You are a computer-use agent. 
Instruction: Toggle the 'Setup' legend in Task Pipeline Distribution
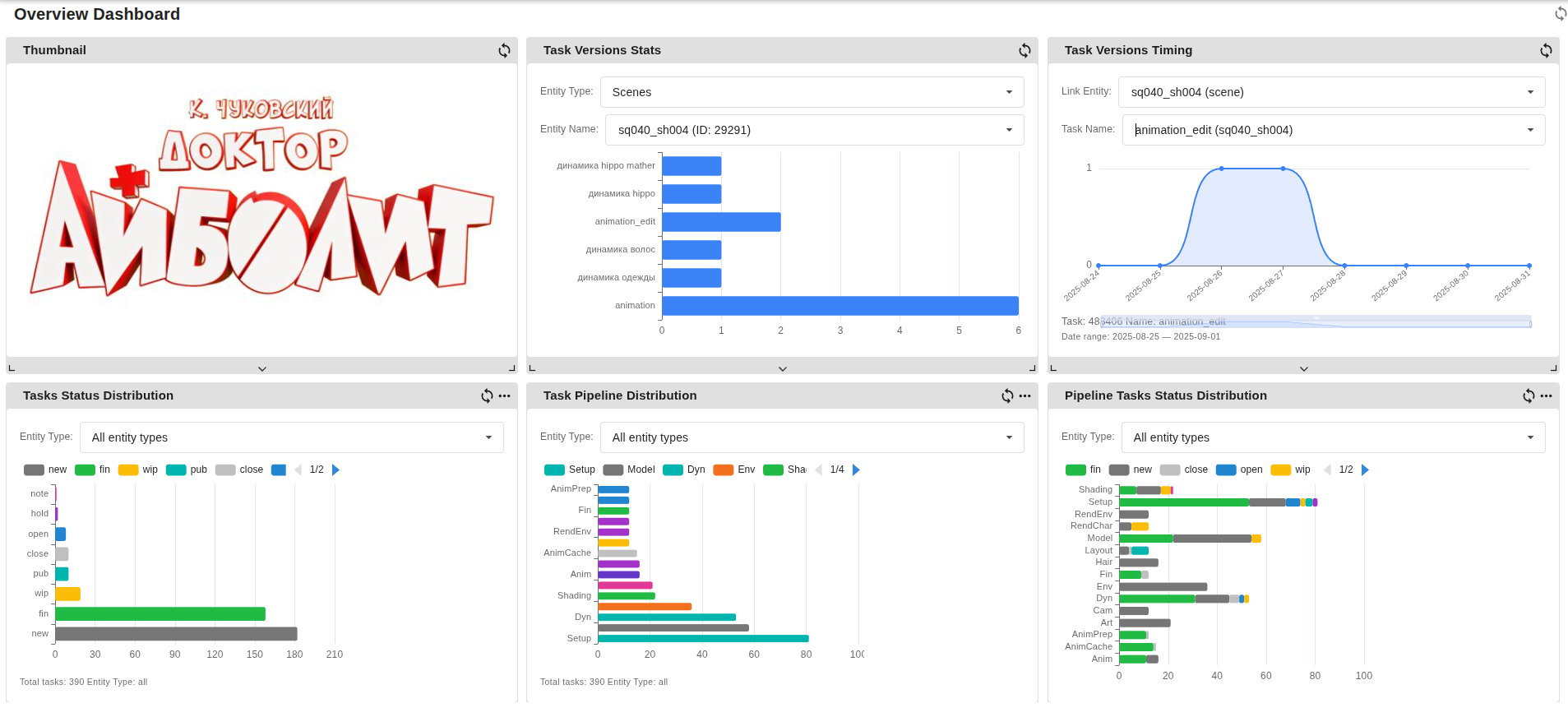(x=569, y=470)
